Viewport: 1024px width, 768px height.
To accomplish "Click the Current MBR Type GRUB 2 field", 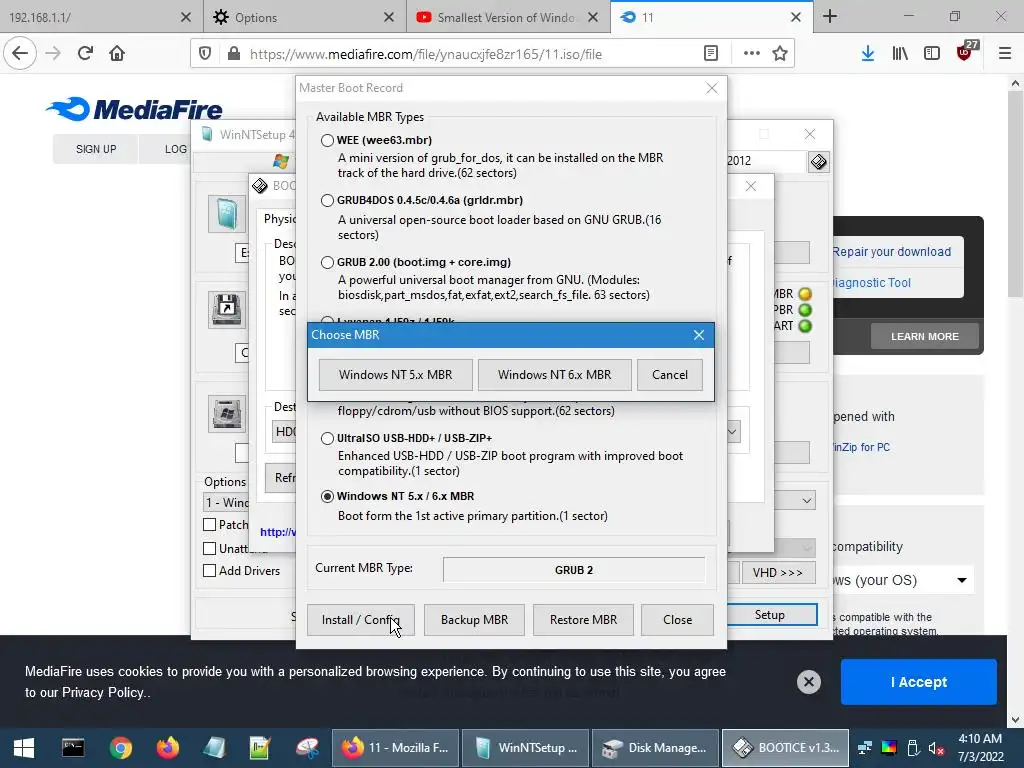I will 574,570.
